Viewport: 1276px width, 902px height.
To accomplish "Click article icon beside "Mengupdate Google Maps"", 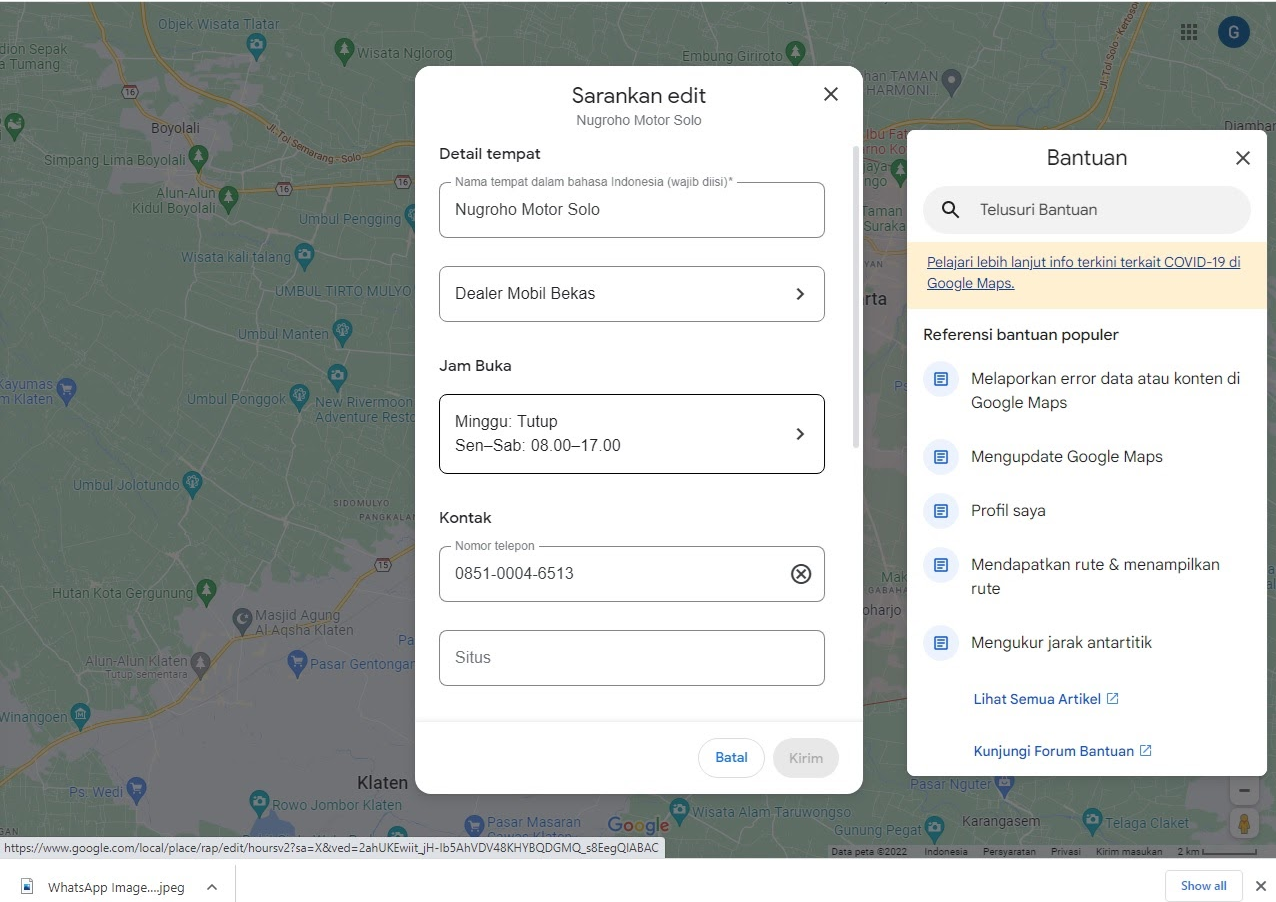I will point(940,456).
